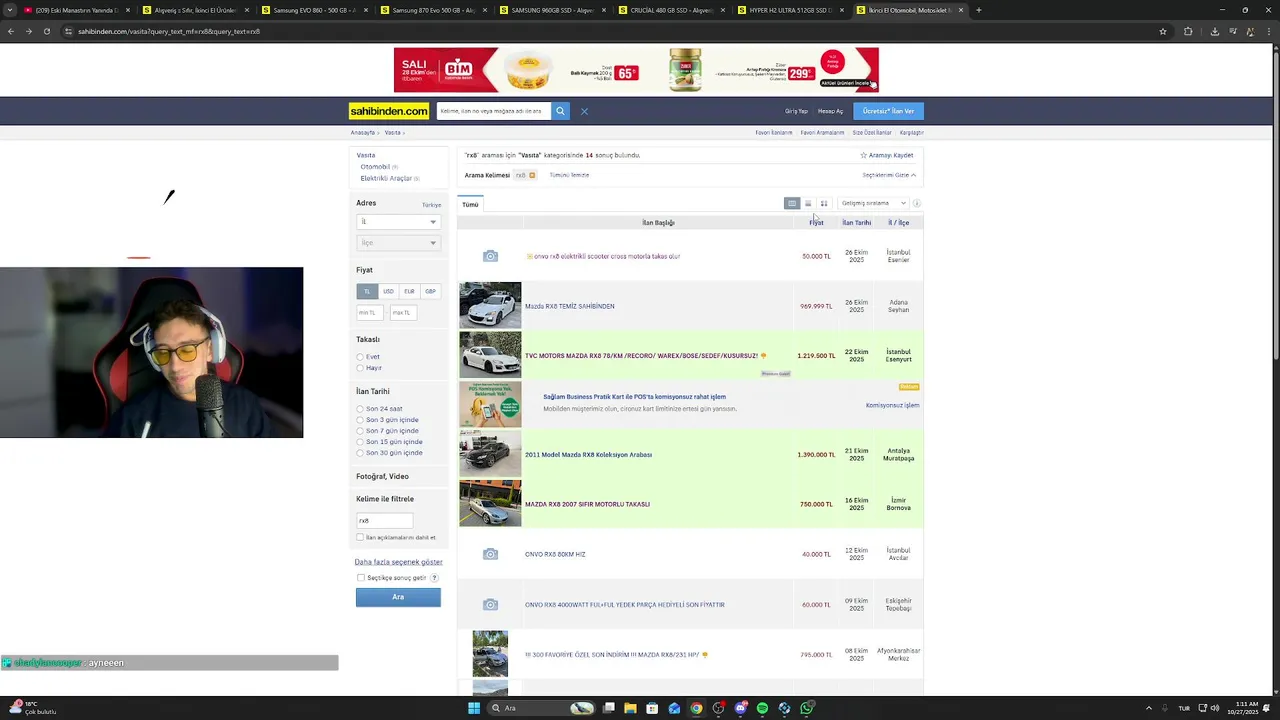The height and width of the screenshot is (720, 1280).
Task: Open Spotify from the taskbar
Action: (x=762, y=708)
